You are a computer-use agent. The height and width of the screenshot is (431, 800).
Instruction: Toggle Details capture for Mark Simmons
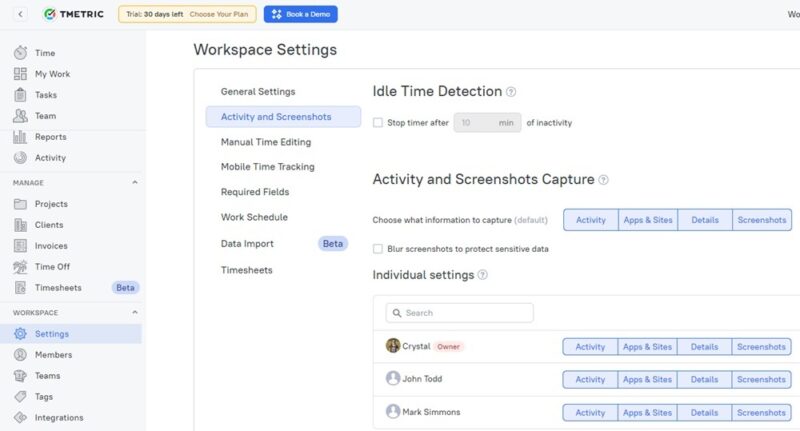[x=705, y=413]
